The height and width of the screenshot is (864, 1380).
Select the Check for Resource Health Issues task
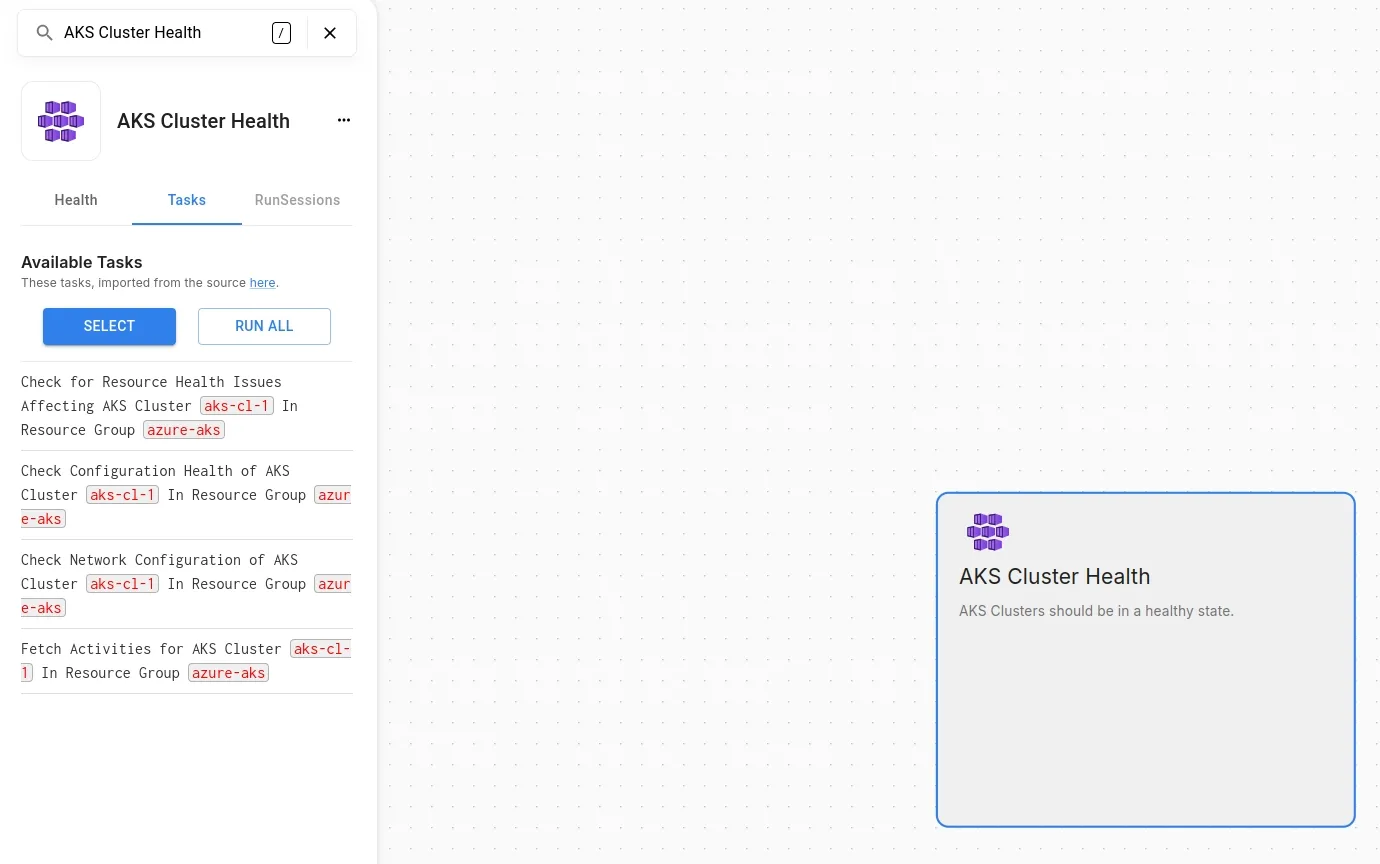[x=150, y=382]
